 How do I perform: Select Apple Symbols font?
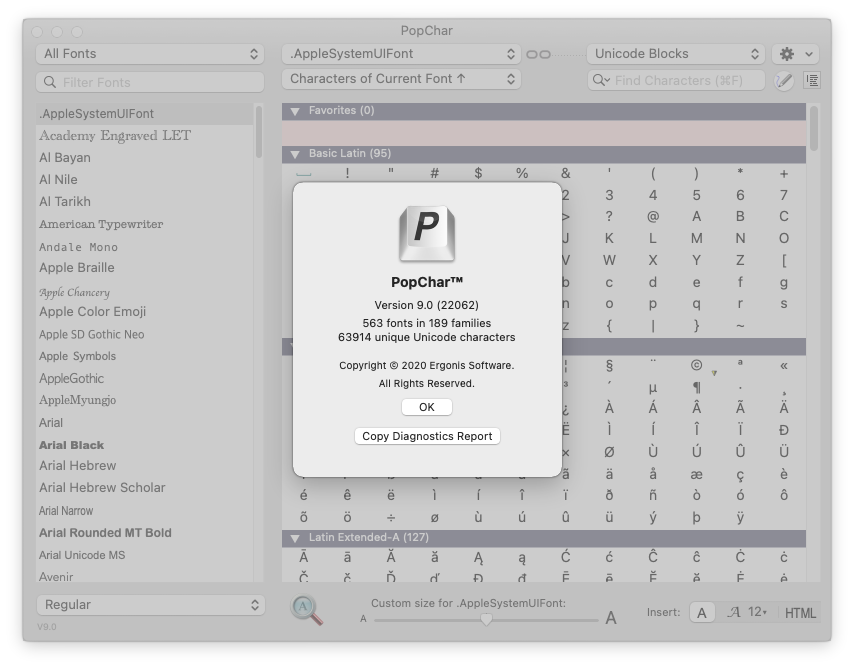pos(144,356)
